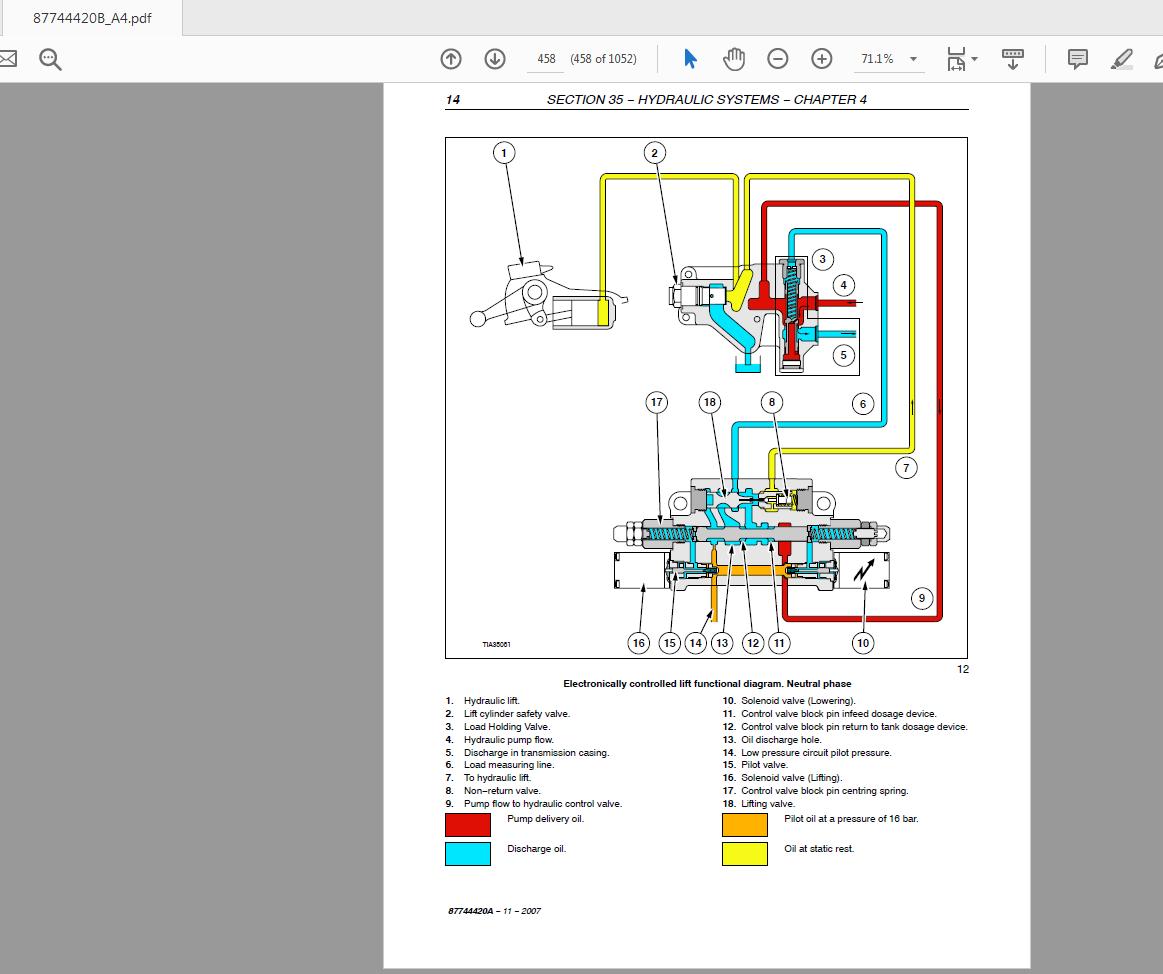Click the yellow Oil at static rest swatch
The image size is (1163, 974).
click(745, 853)
